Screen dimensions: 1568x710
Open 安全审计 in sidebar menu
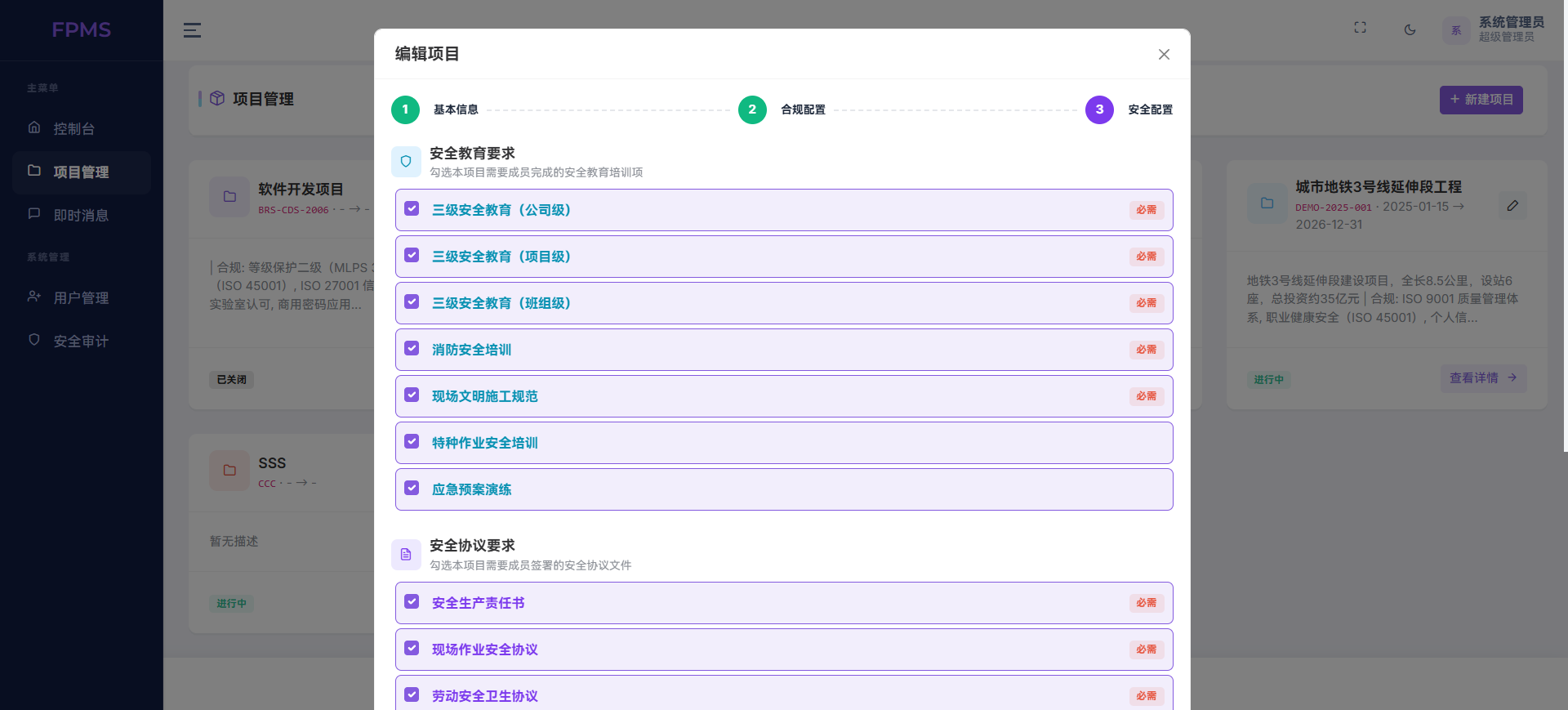pyautogui.click(x=81, y=341)
